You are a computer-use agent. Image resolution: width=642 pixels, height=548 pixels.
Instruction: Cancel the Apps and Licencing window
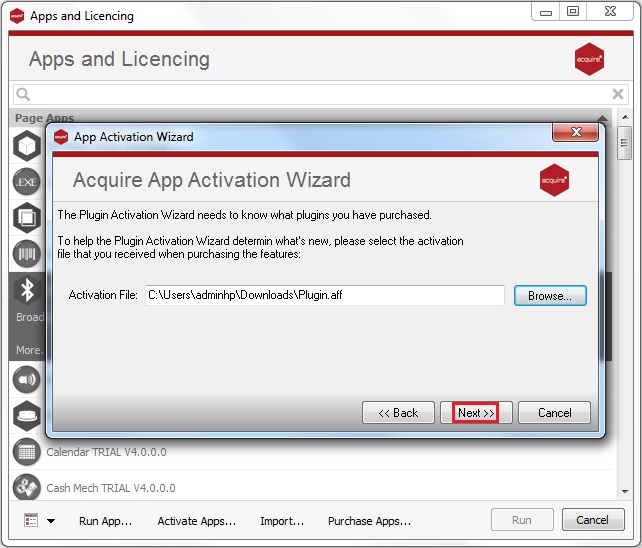pyautogui.click(x=593, y=520)
